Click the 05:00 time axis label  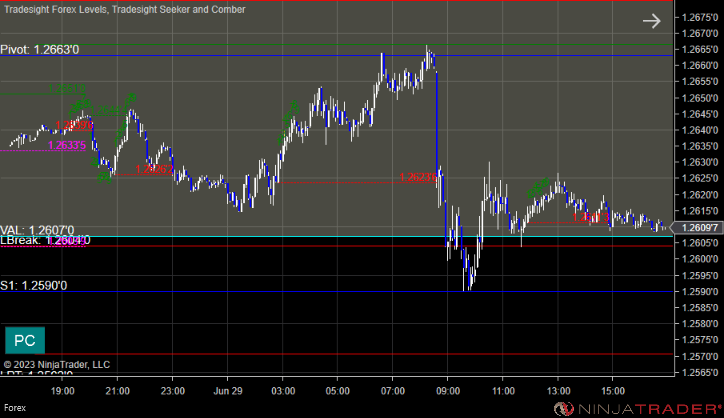tap(338, 391)
